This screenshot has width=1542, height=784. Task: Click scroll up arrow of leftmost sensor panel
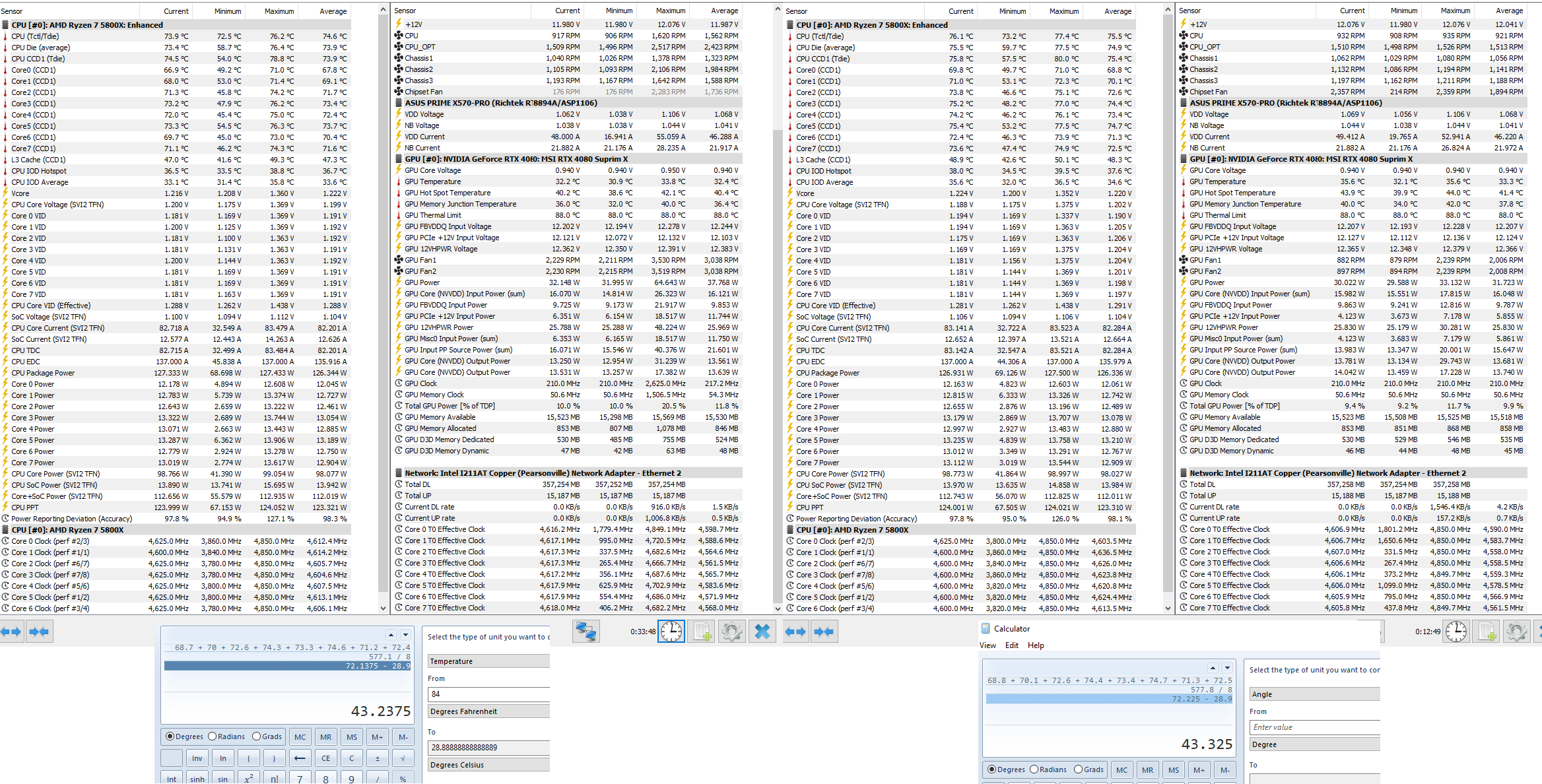click(383, 10)
